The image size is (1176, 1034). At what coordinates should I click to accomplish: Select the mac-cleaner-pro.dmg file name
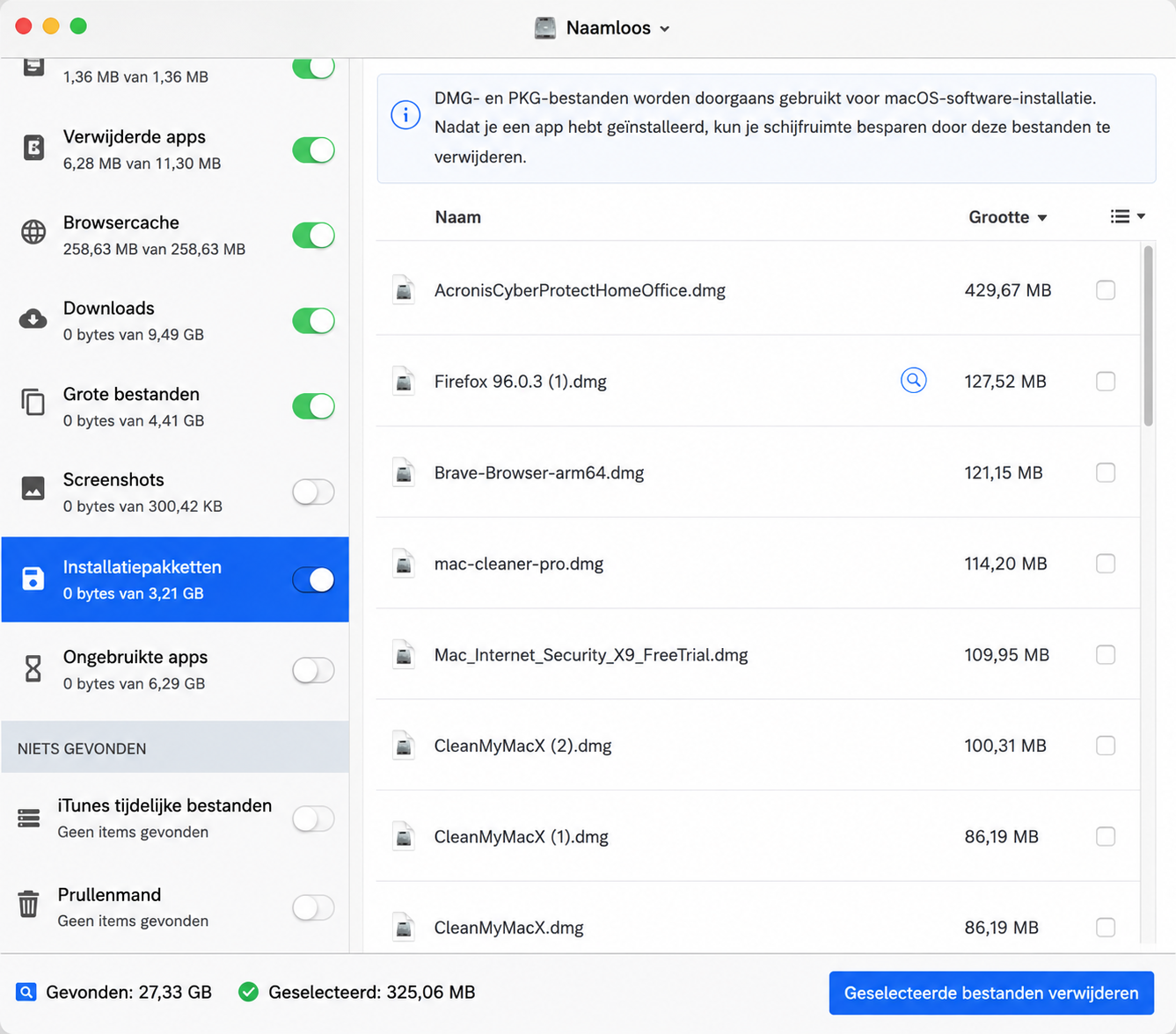pos(519,564)
